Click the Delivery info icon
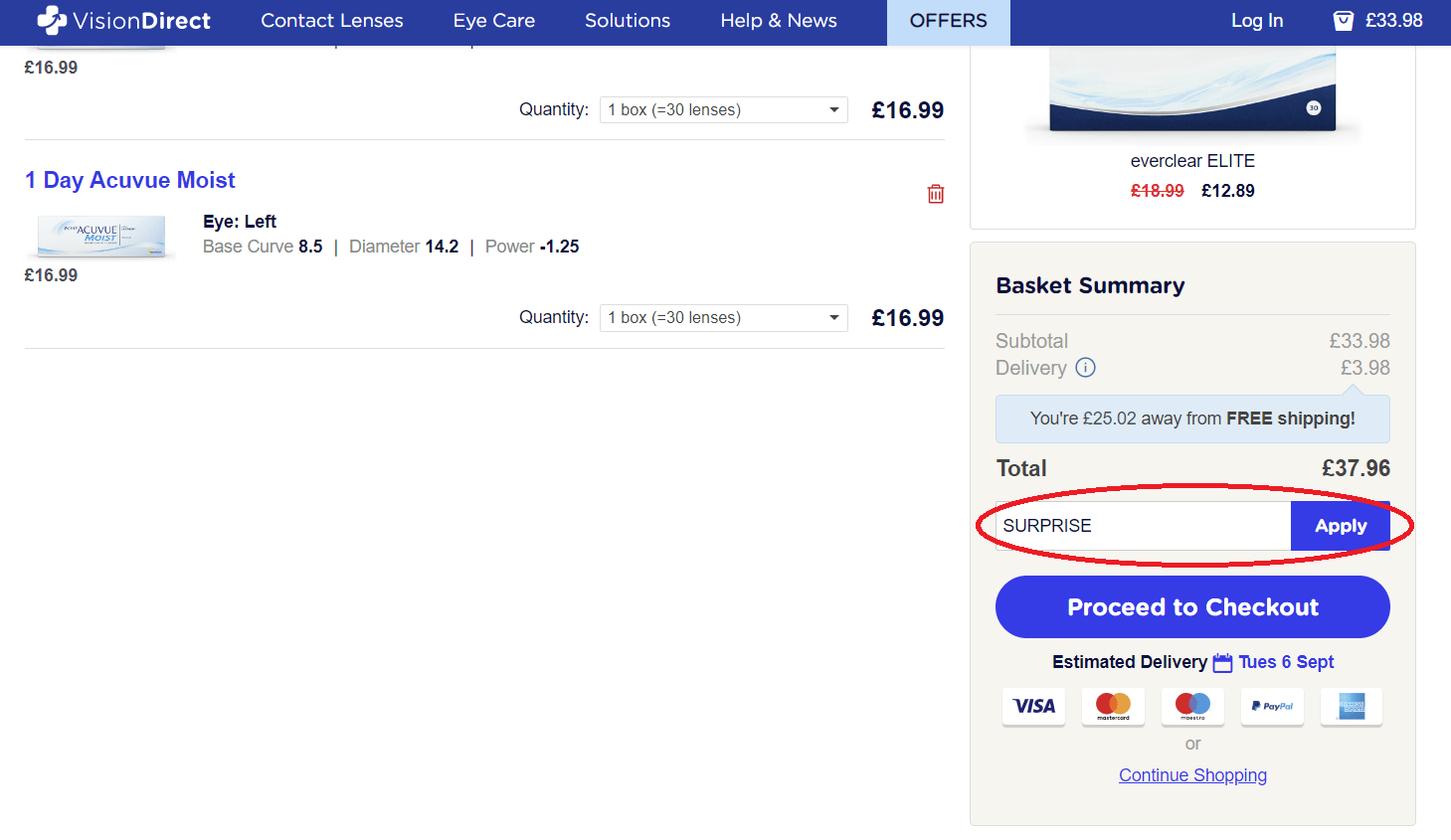Screen dimensions: 1451x840 click(x=1086, y=368)
